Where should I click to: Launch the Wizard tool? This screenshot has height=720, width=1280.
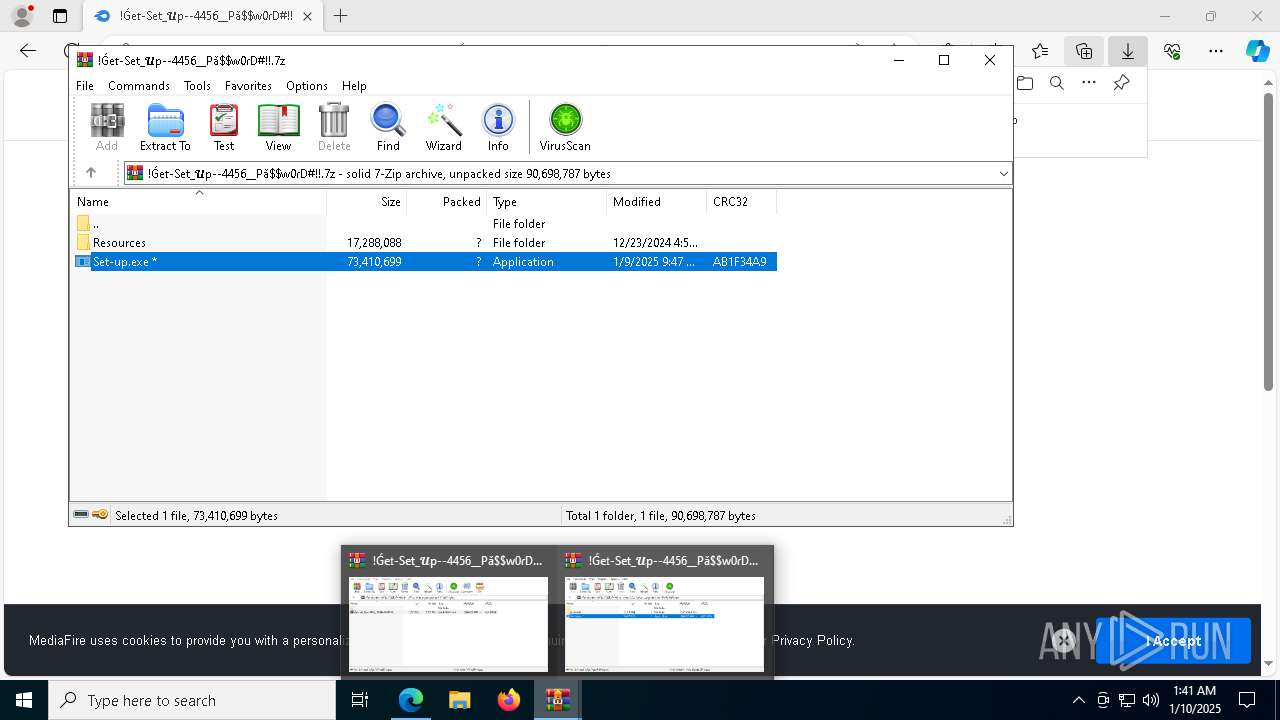coord(443,127)
